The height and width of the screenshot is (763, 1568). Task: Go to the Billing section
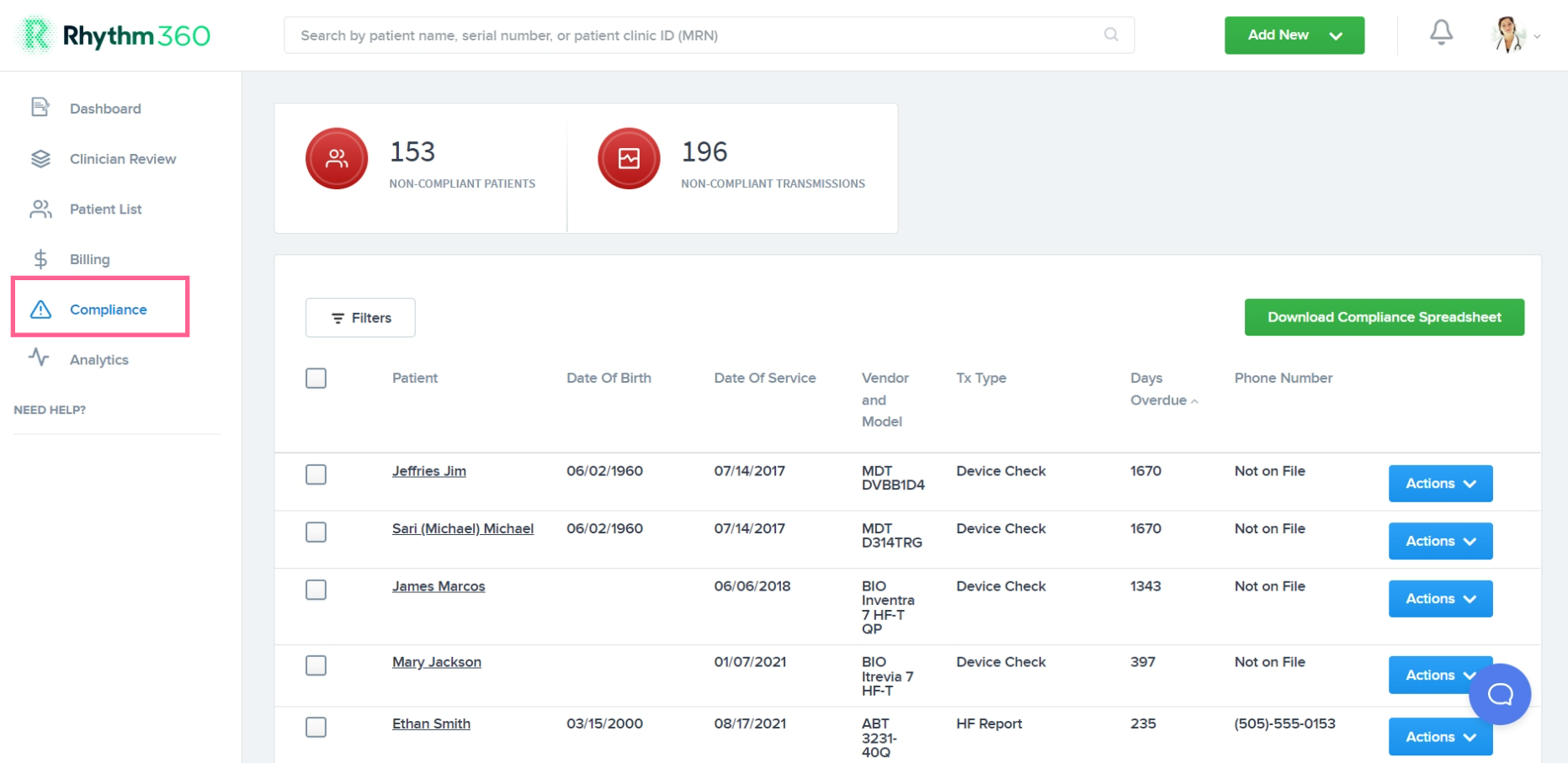tap(90, 259)
